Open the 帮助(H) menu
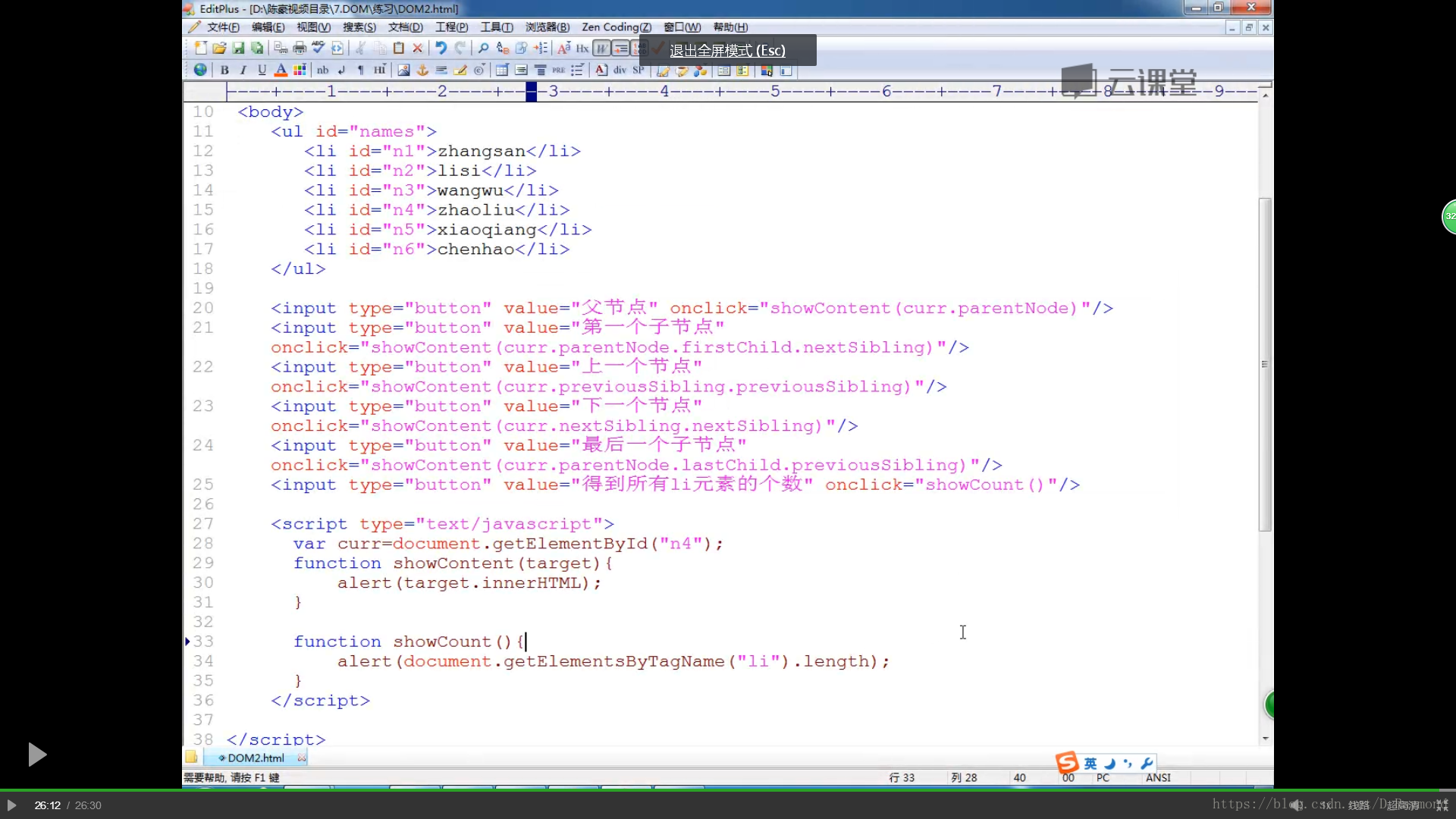Screen dimensions: 1456x819 (x=730, y=27)
